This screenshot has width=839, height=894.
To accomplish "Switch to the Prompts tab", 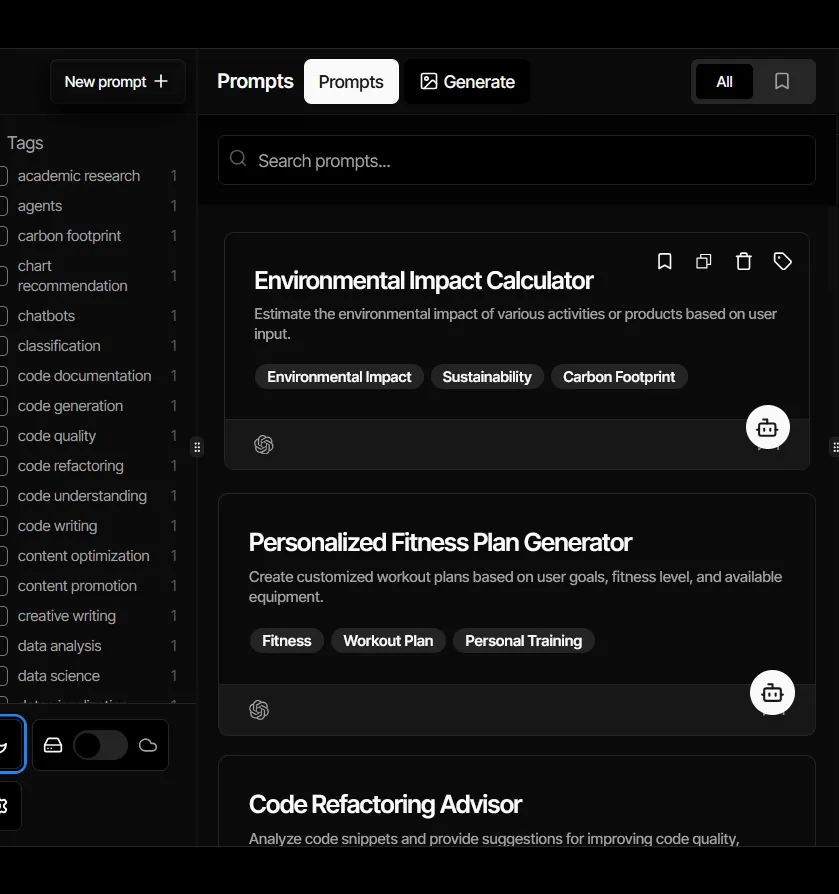I will pyautogui.click(x=351, y=82).
